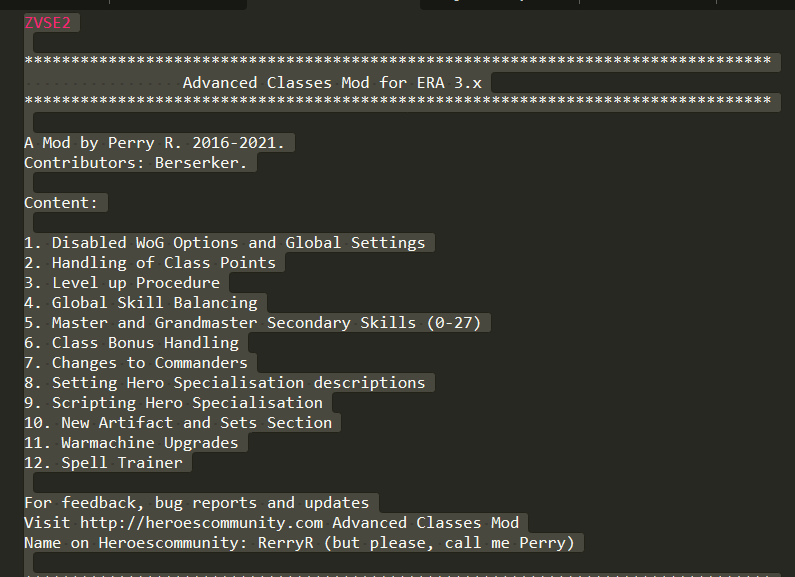Click 'Setting Hero Specialisation descriptions' line

point(225,383)
